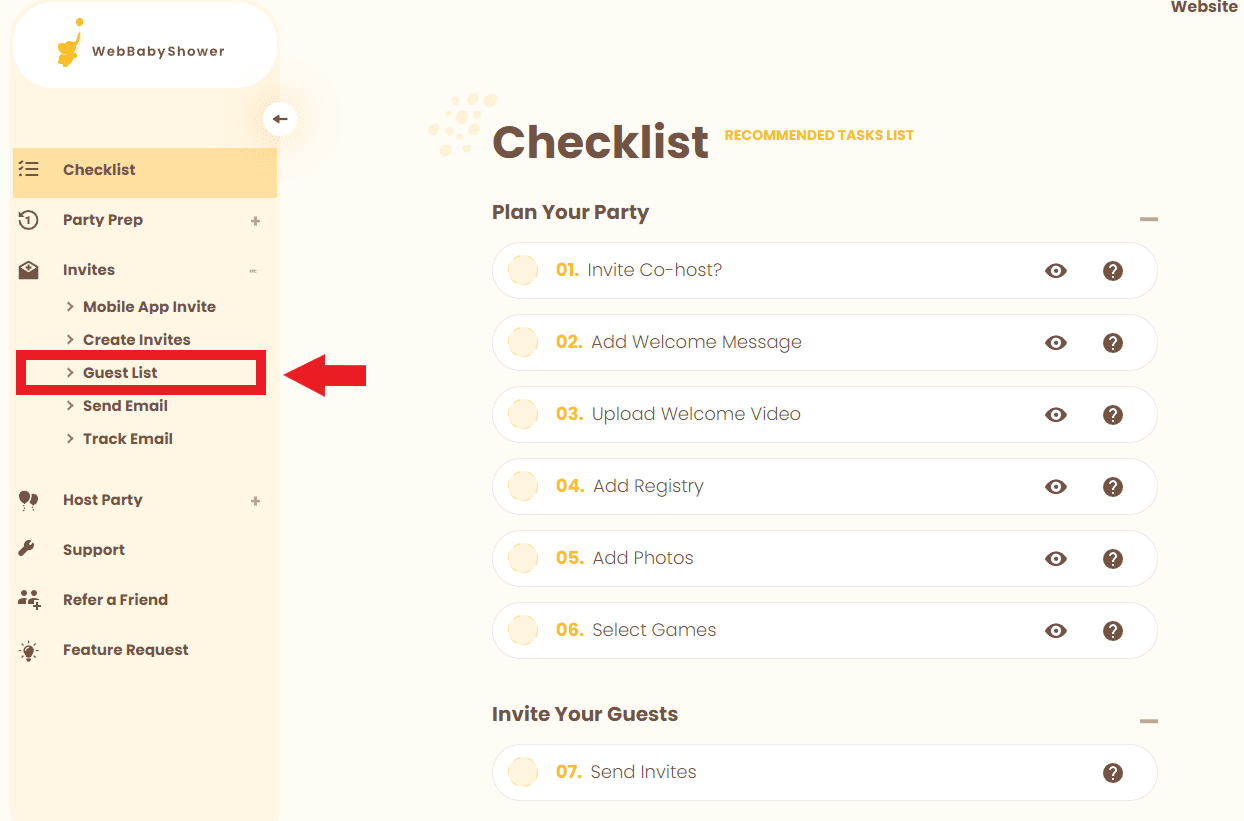This screenshot has height=821, width=1244.
Task: Expand the Party Prep menu section
Action: 255,220
